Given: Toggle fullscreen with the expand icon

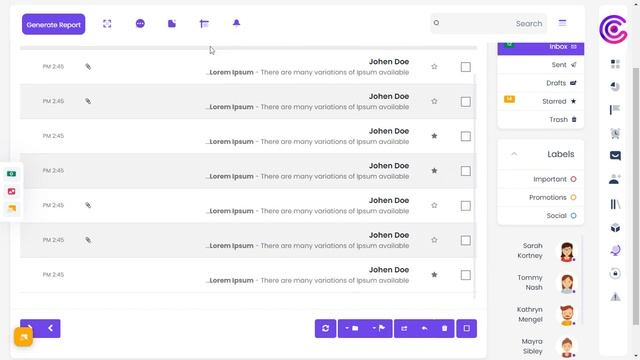Looking at the screenshot, I should click(x=107, y=24).
